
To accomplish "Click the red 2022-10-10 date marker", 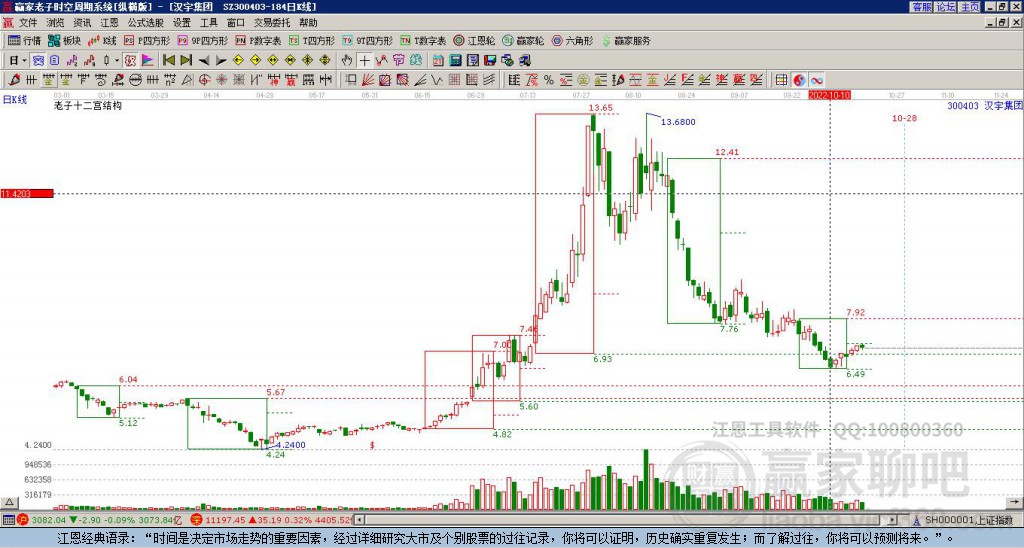I will pyautogui.click(x=829, y=95).
